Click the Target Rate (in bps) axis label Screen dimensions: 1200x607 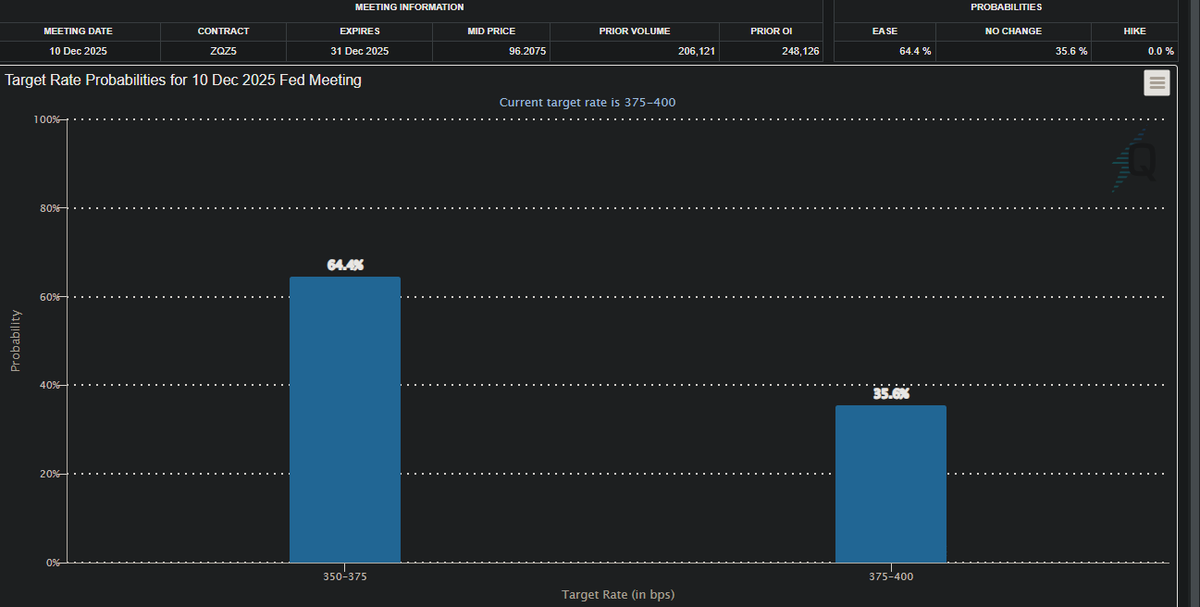pyautogui.click(x=618, y=594)
